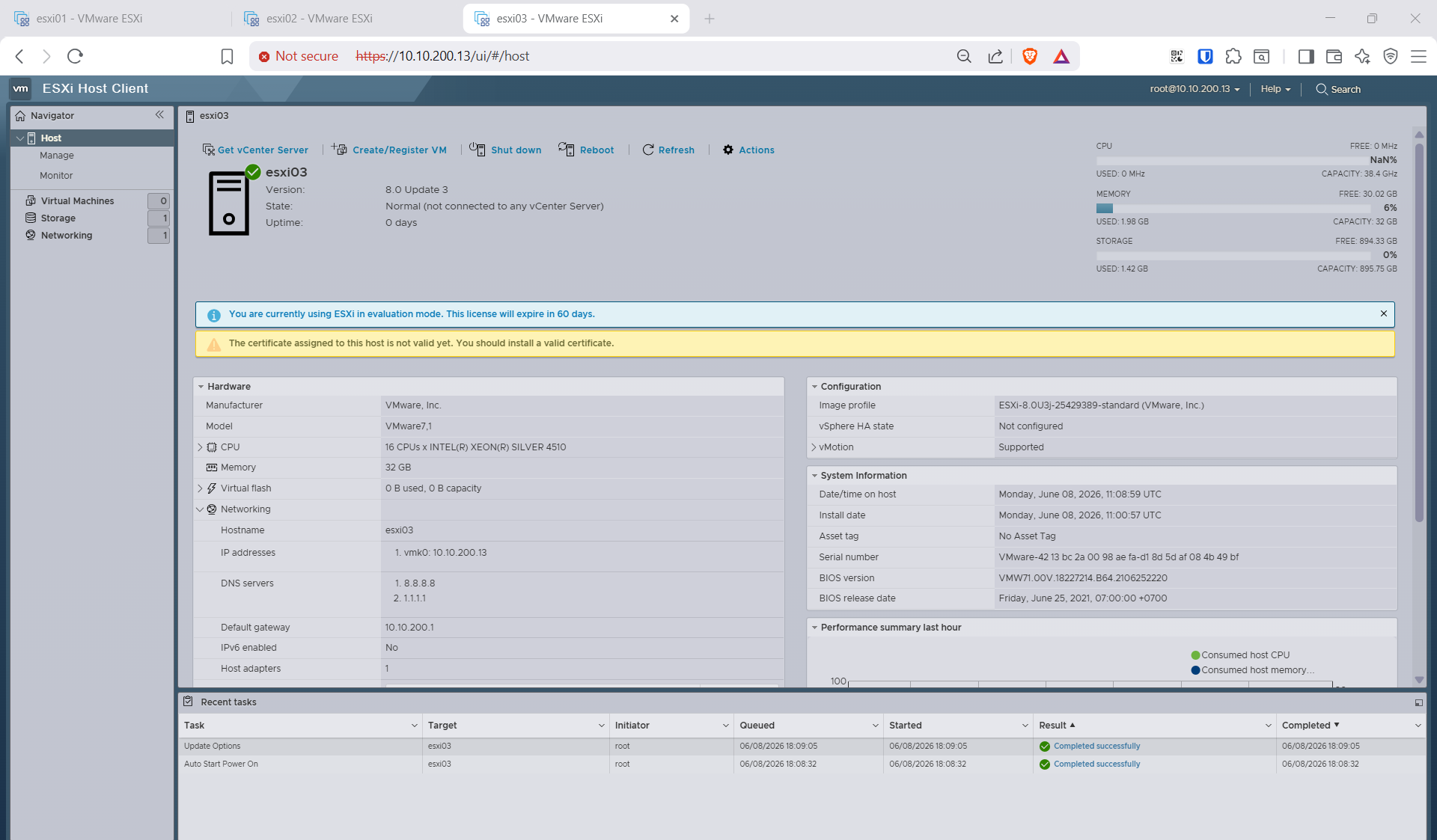This screenshot has height=840, width=1437.
Task: Click the Refresh button in host toolbar
Action: (x=668, y=150)
